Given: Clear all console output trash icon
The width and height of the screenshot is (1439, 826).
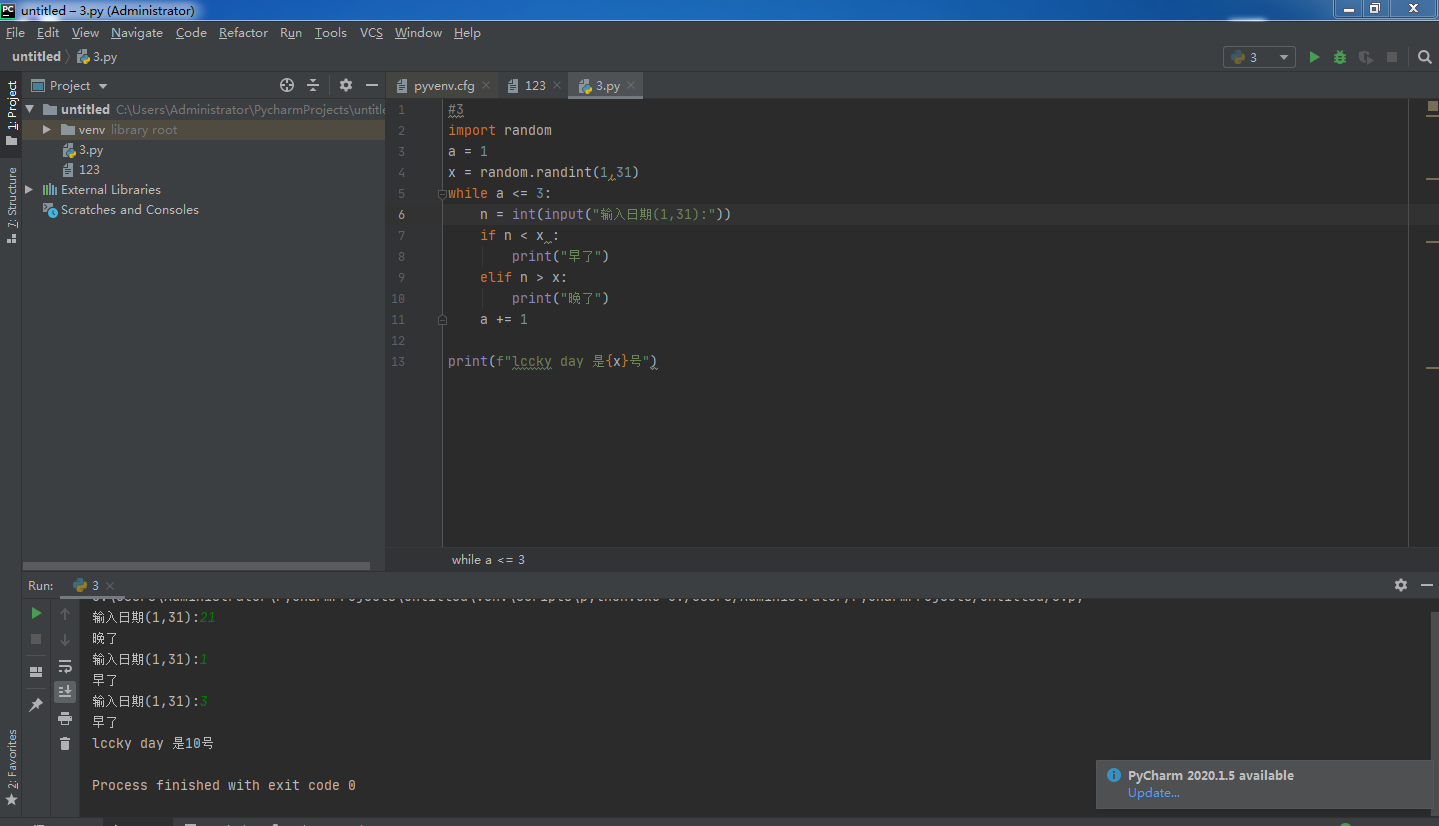Looking at the screenshot, I should coord(65,743).
